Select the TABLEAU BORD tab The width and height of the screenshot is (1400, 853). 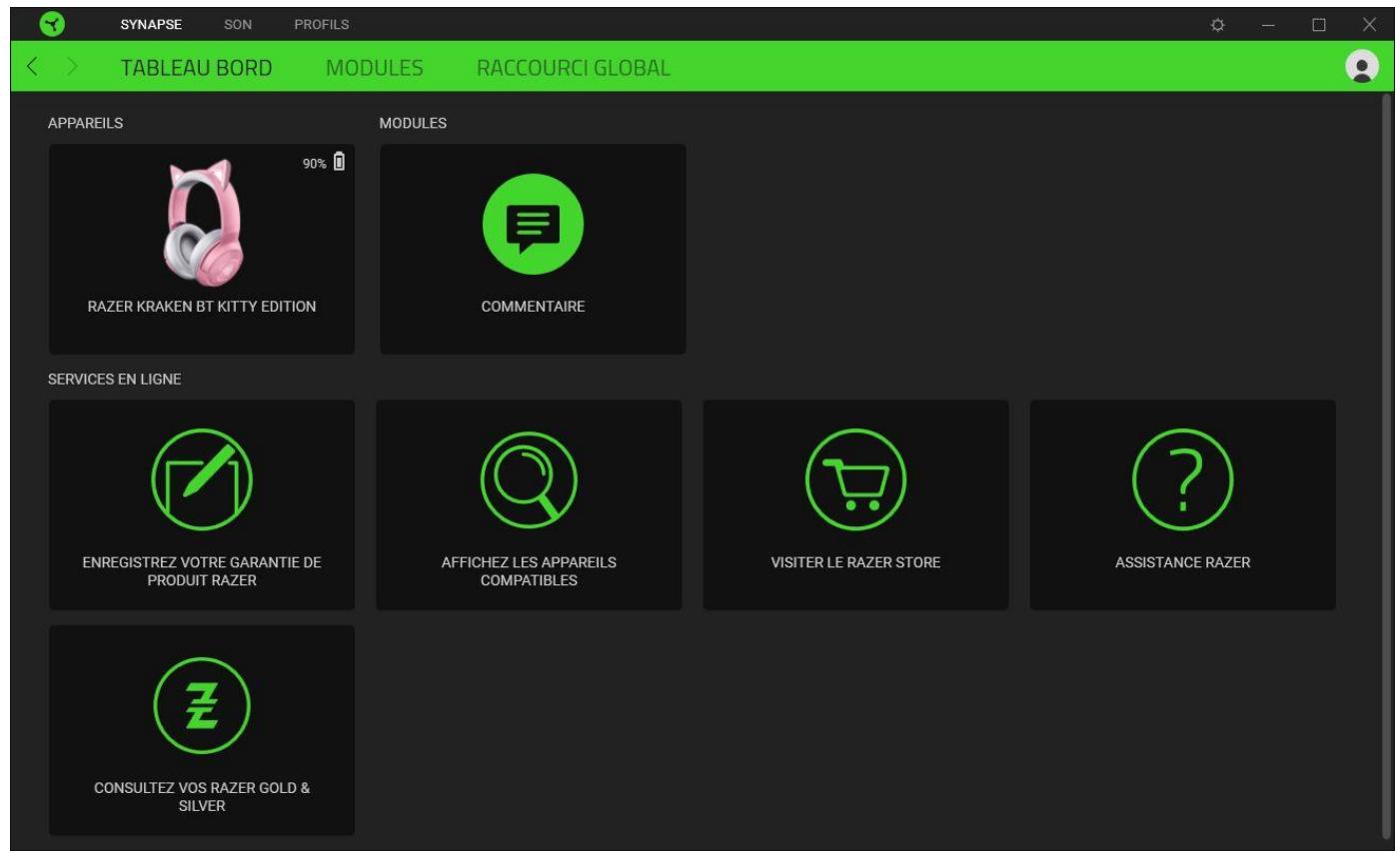[x=196, y=68]
